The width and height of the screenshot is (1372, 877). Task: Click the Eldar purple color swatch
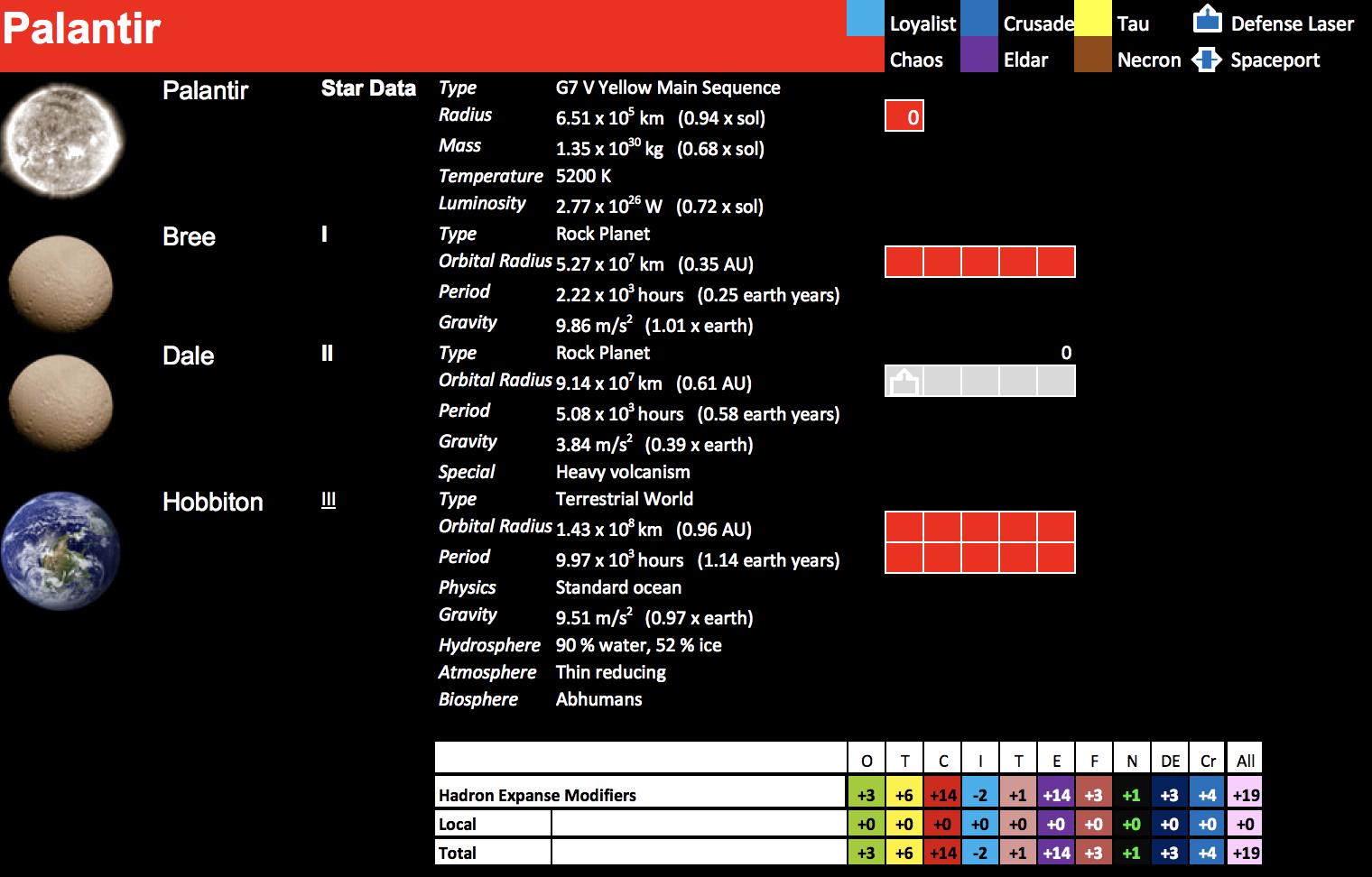pyautogui.click(x=979, y=54)
